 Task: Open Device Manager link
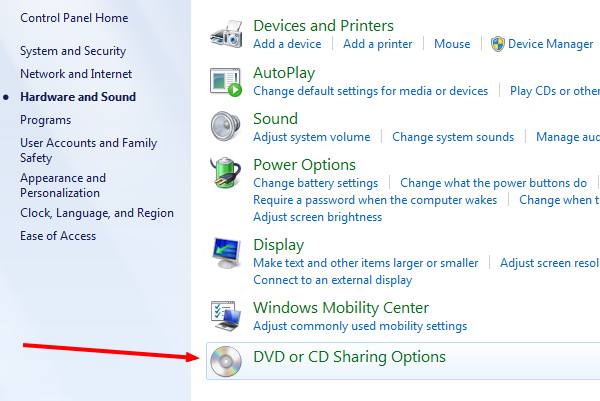[550, 44]
